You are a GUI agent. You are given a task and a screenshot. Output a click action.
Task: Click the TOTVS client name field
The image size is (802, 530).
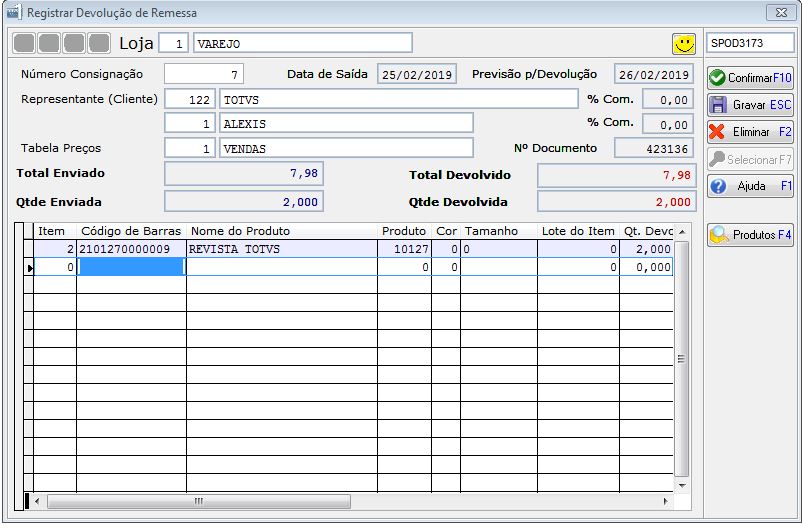tap(399, 99)
